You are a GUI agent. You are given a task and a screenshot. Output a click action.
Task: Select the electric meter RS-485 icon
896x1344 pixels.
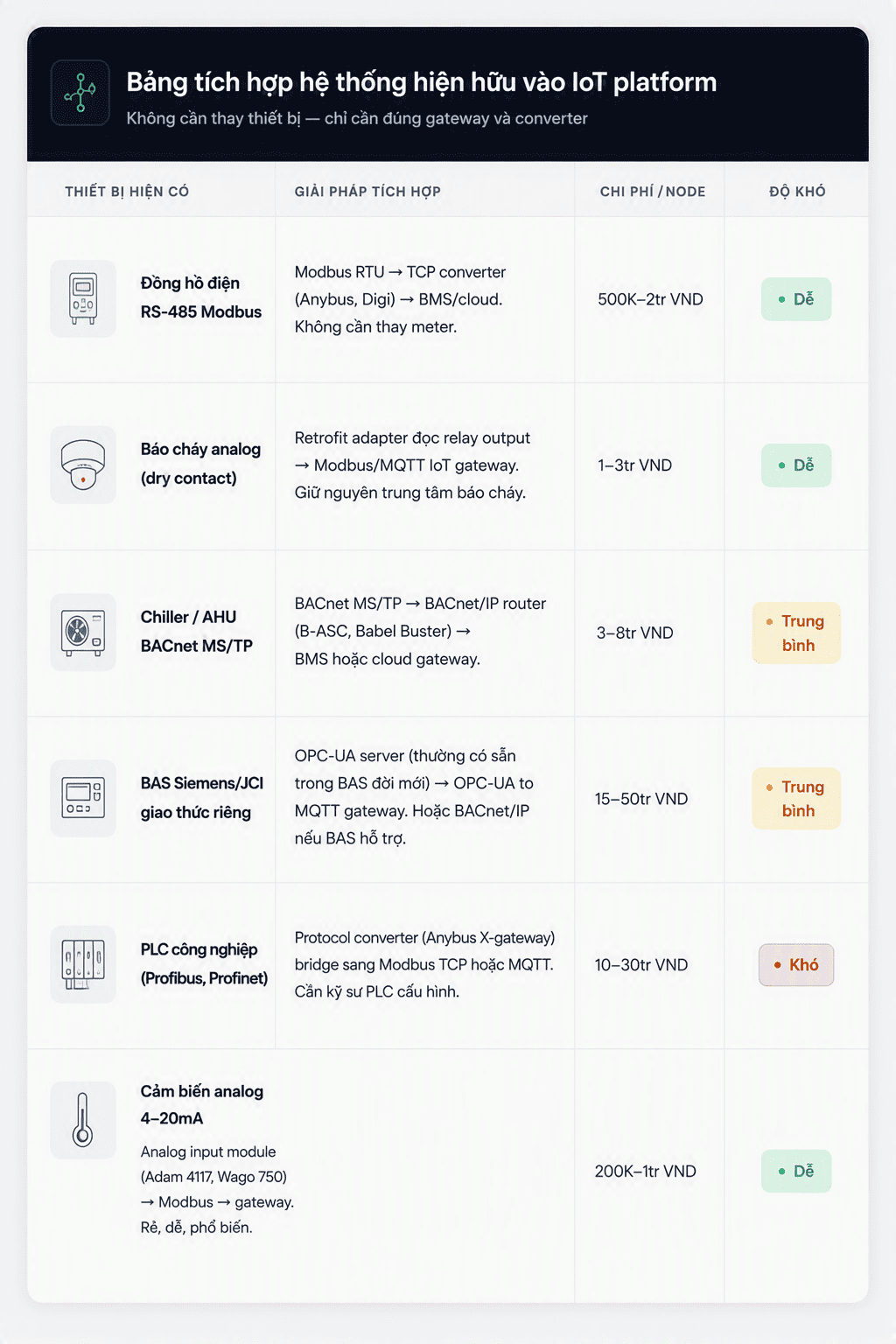pos(83,298)
